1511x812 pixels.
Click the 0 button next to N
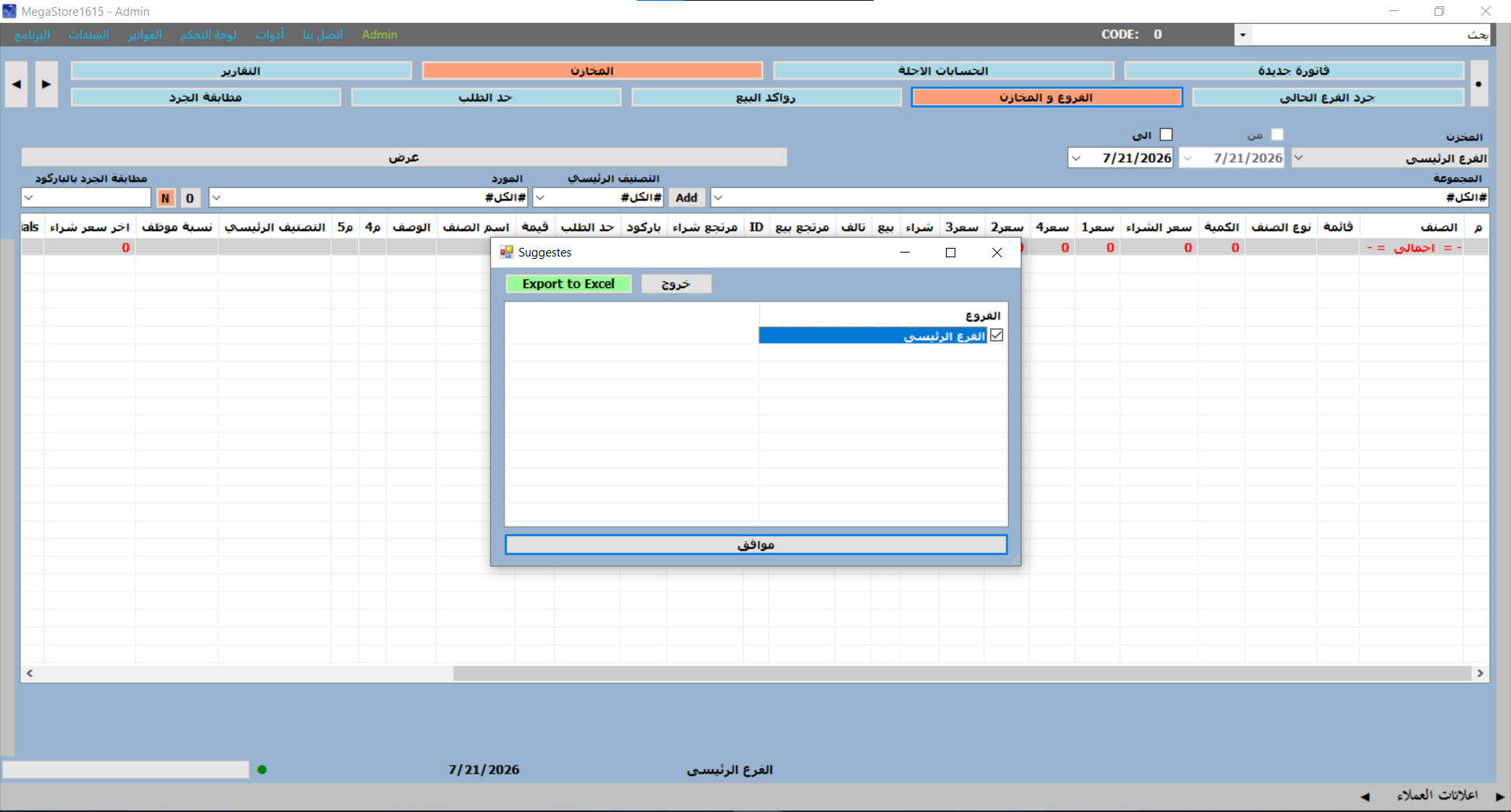pos(190,197)
